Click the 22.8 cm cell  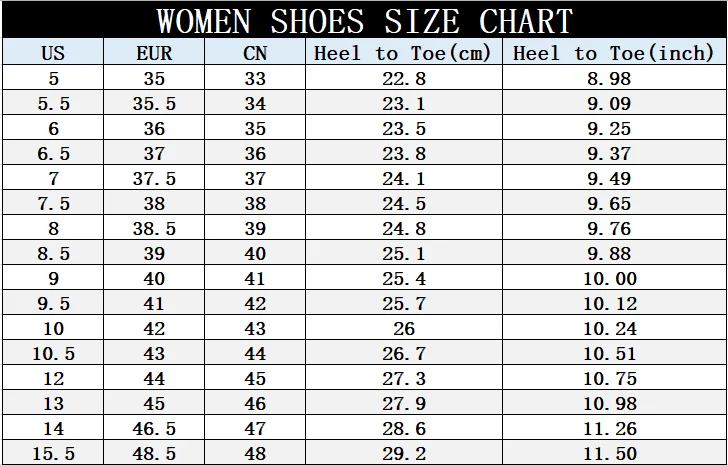coord(404,78)
